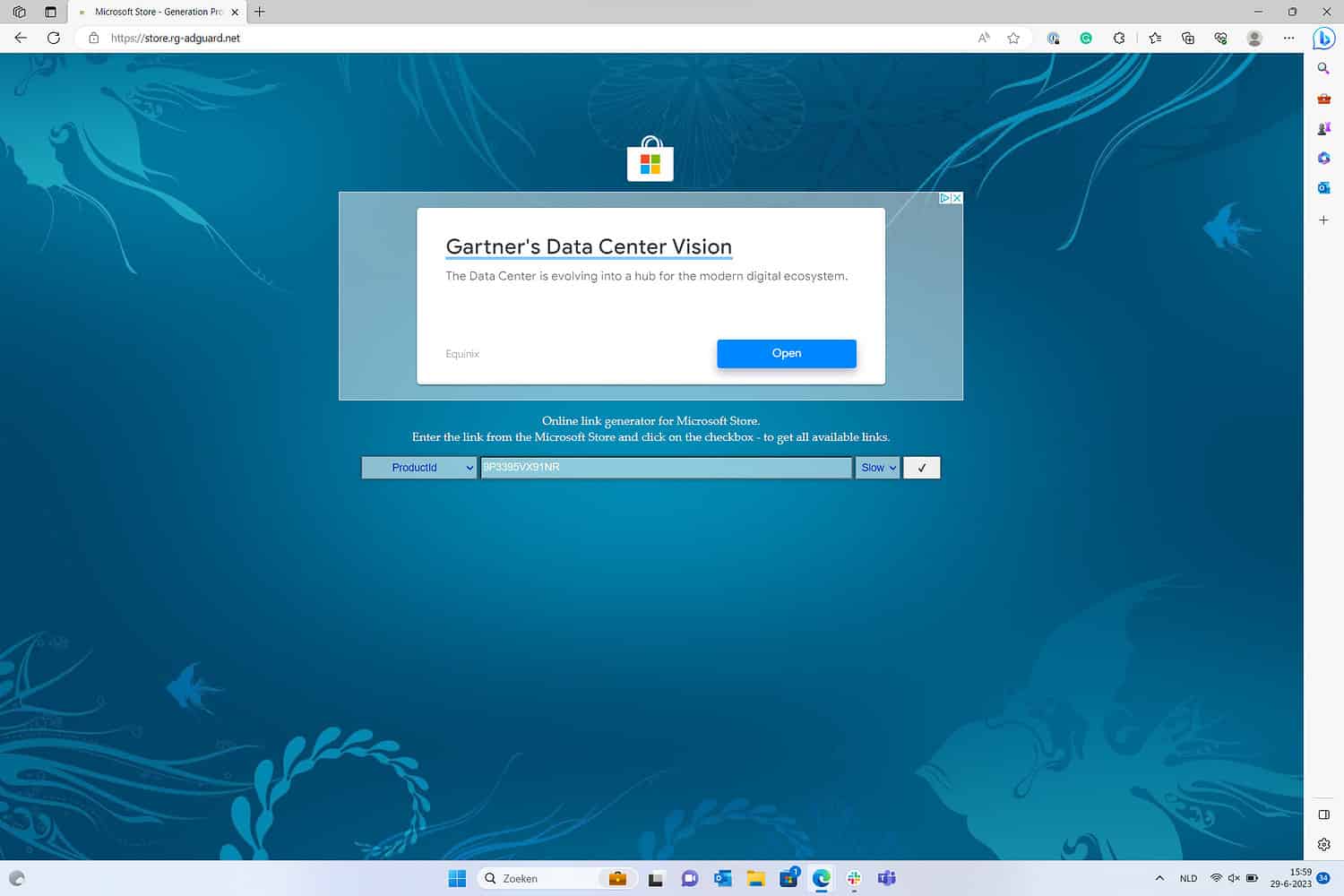
Task: Click the site info lock icon
Action: click(93, 38)
